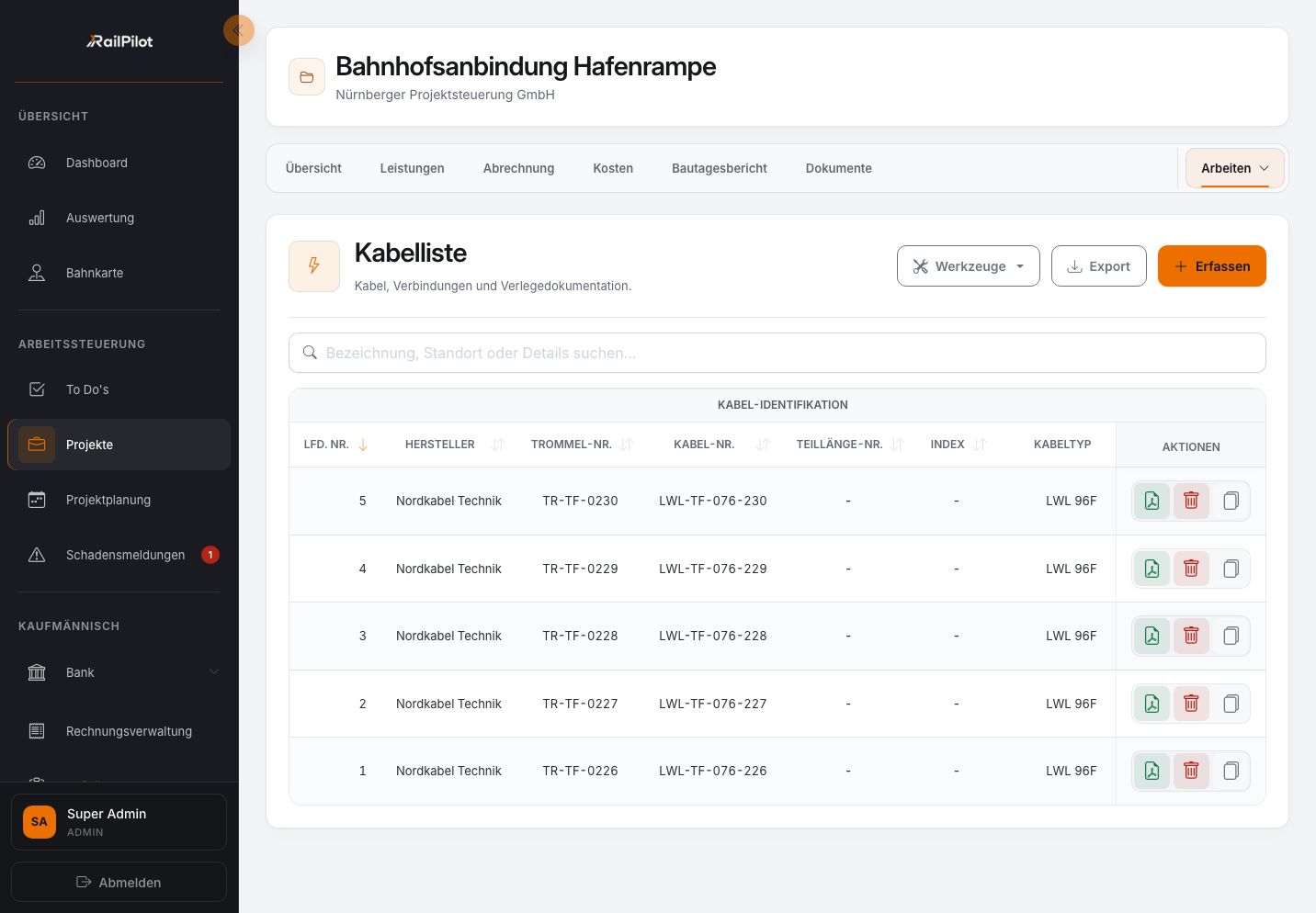Expand the Bank submenu chevron
The width and height of the screenshot is (1316, 913).
[214, 672]
